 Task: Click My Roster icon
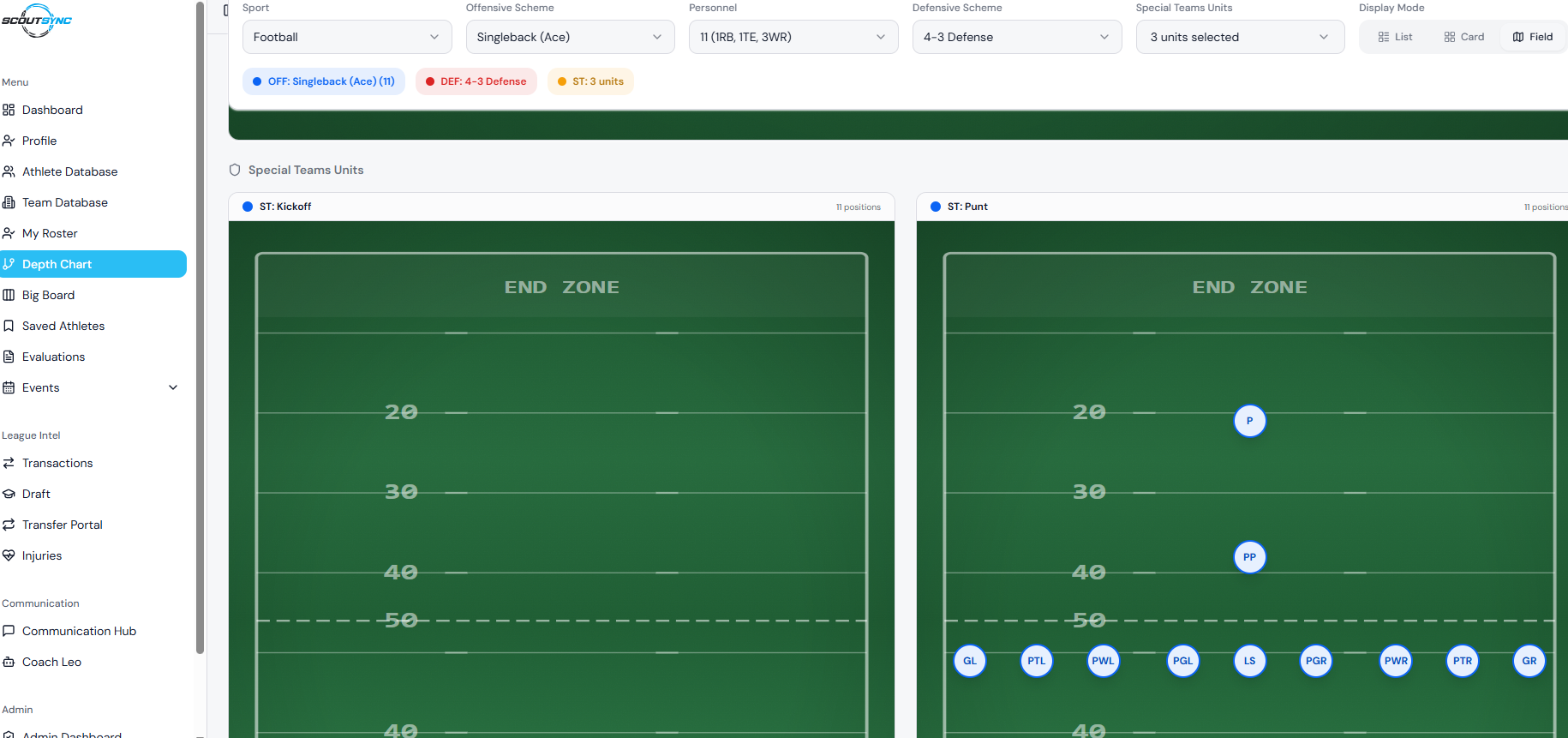click(x=9, y=233)
